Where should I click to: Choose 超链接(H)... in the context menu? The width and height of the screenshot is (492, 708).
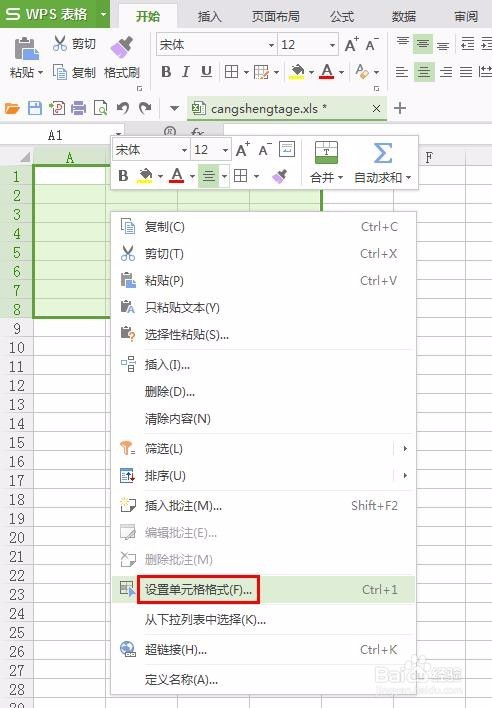pos(263,650)
